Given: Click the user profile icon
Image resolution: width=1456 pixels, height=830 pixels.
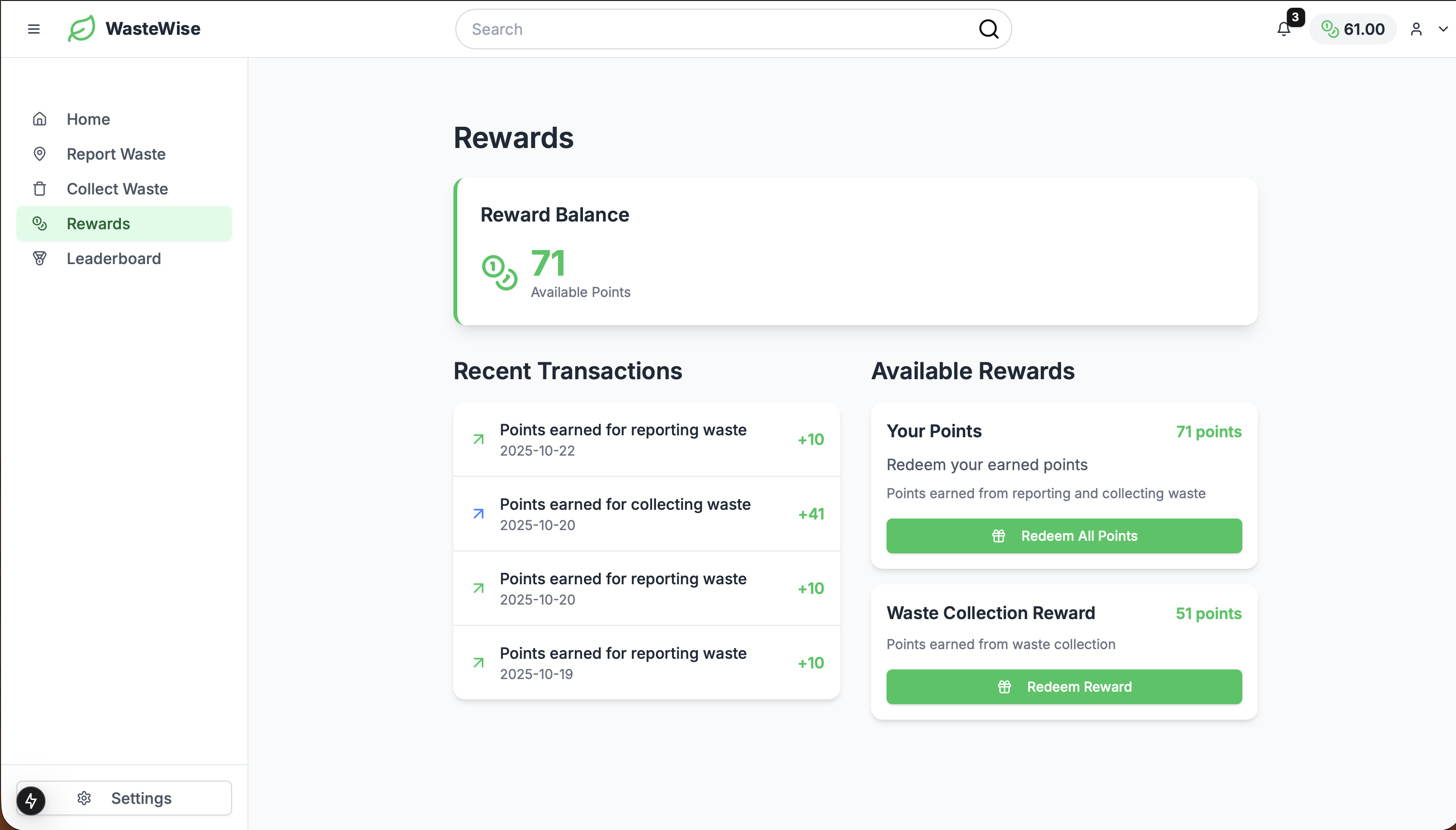Looking at the screenshot, I should click(x=1416, y=29).
